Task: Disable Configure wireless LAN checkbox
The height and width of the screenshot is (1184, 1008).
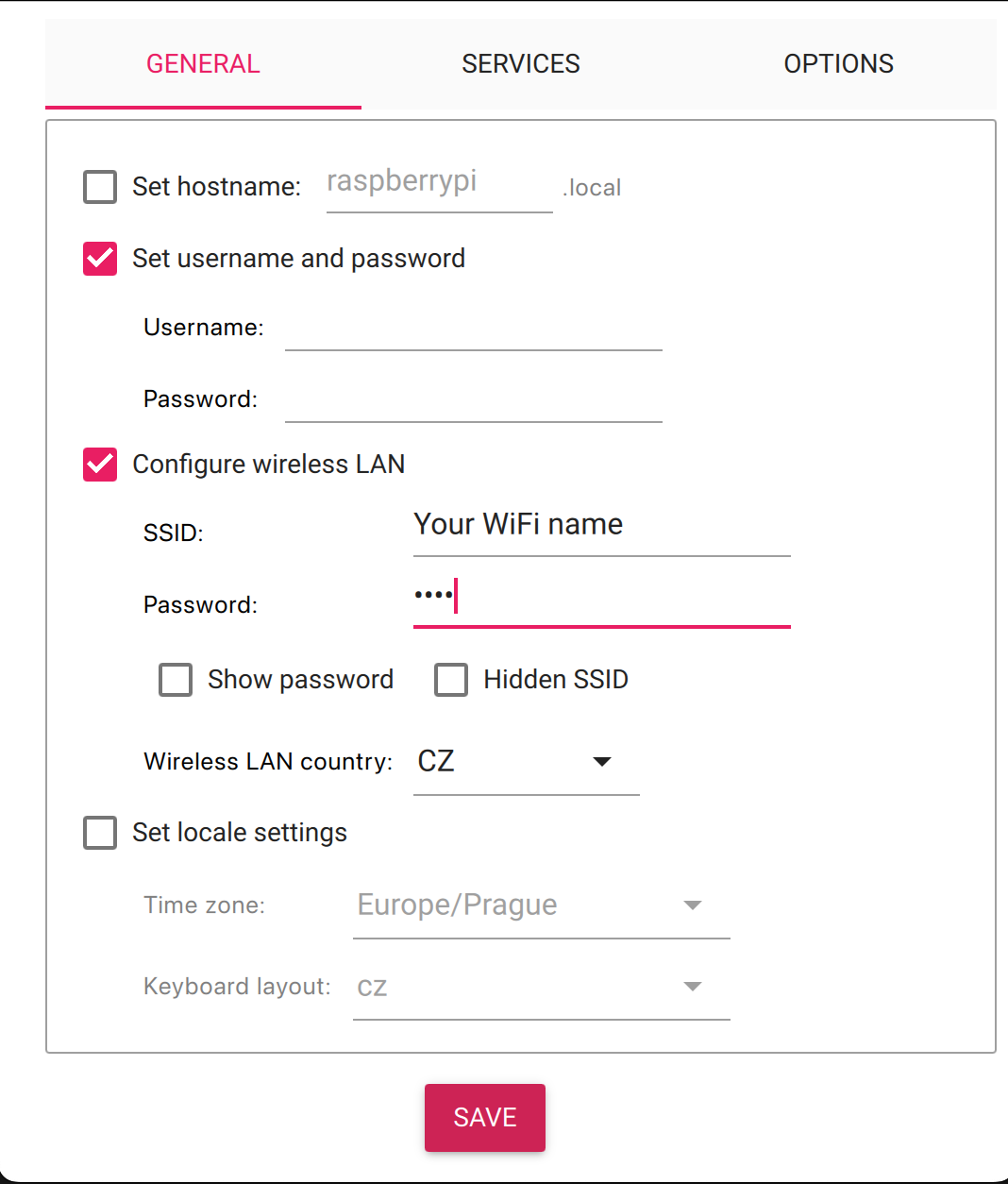Action: (x=100, y=465)
